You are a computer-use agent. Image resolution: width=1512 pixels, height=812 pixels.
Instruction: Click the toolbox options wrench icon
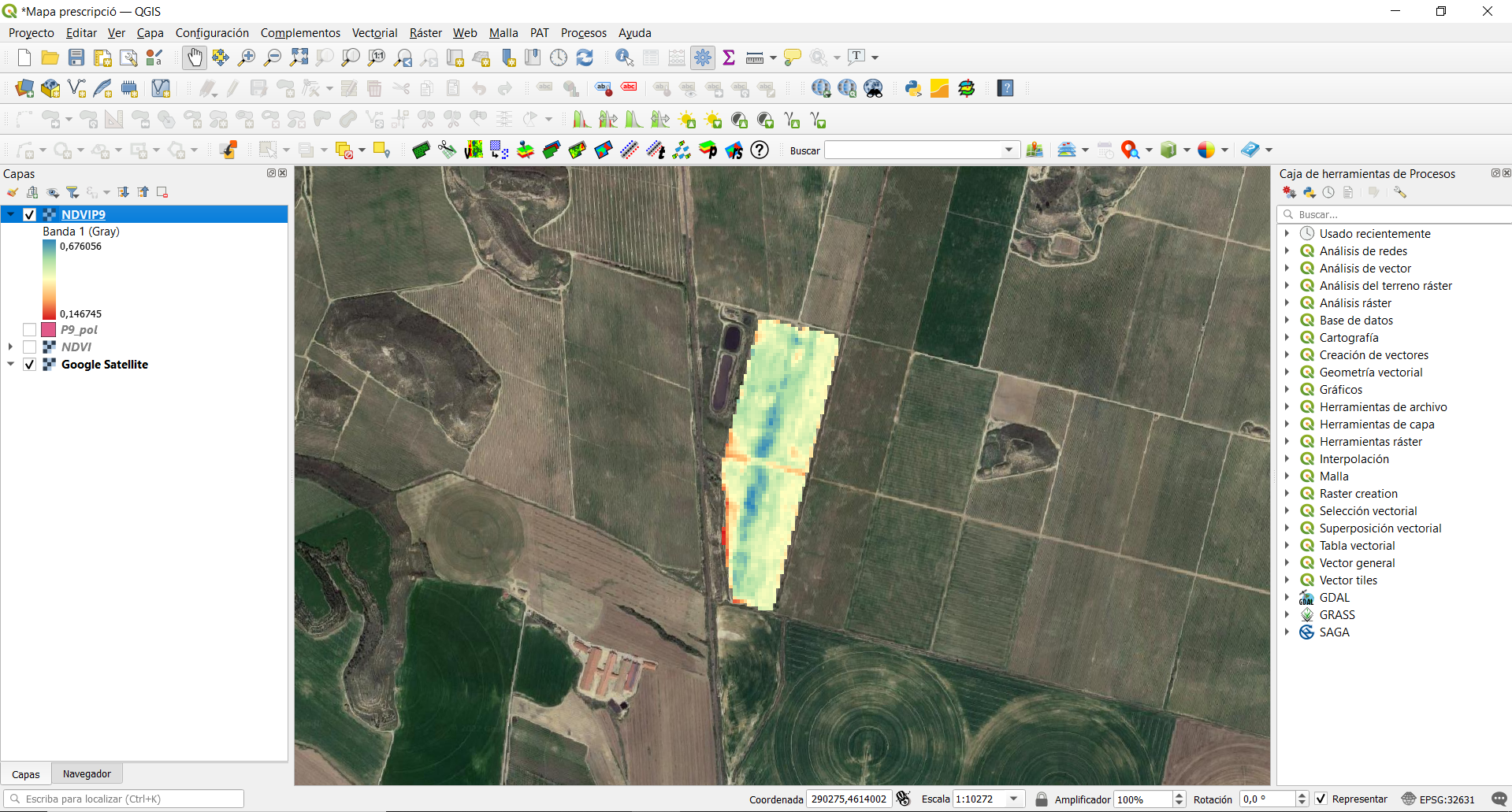1400,192
